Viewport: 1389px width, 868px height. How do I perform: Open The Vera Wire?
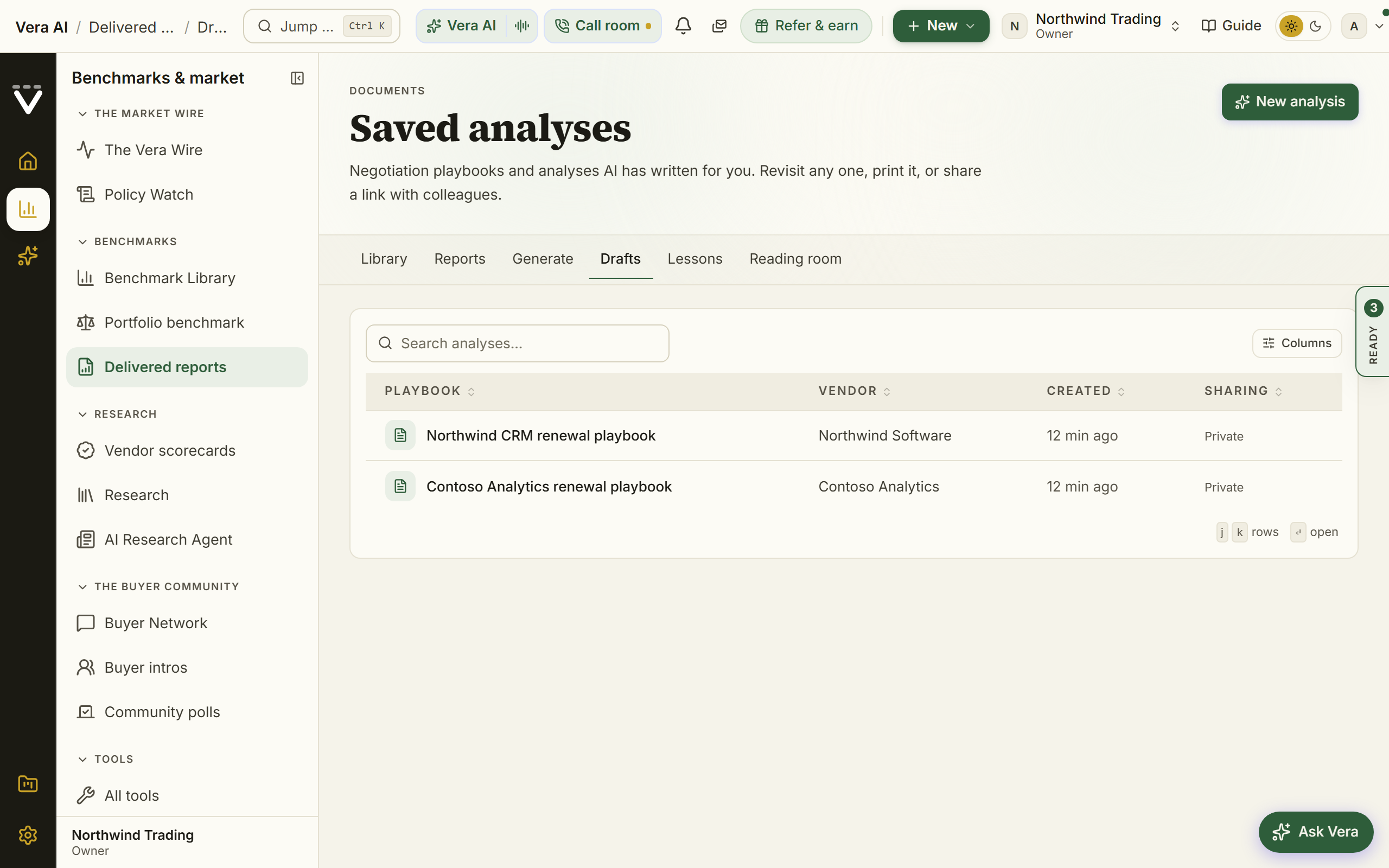coord(187,150)
